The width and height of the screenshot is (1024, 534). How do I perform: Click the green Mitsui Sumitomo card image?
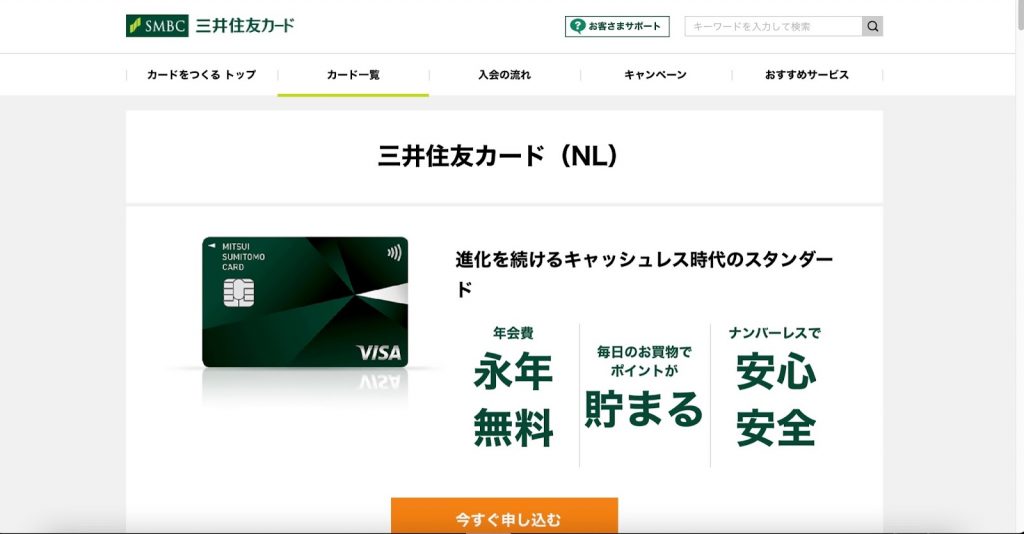click(305, 302)
